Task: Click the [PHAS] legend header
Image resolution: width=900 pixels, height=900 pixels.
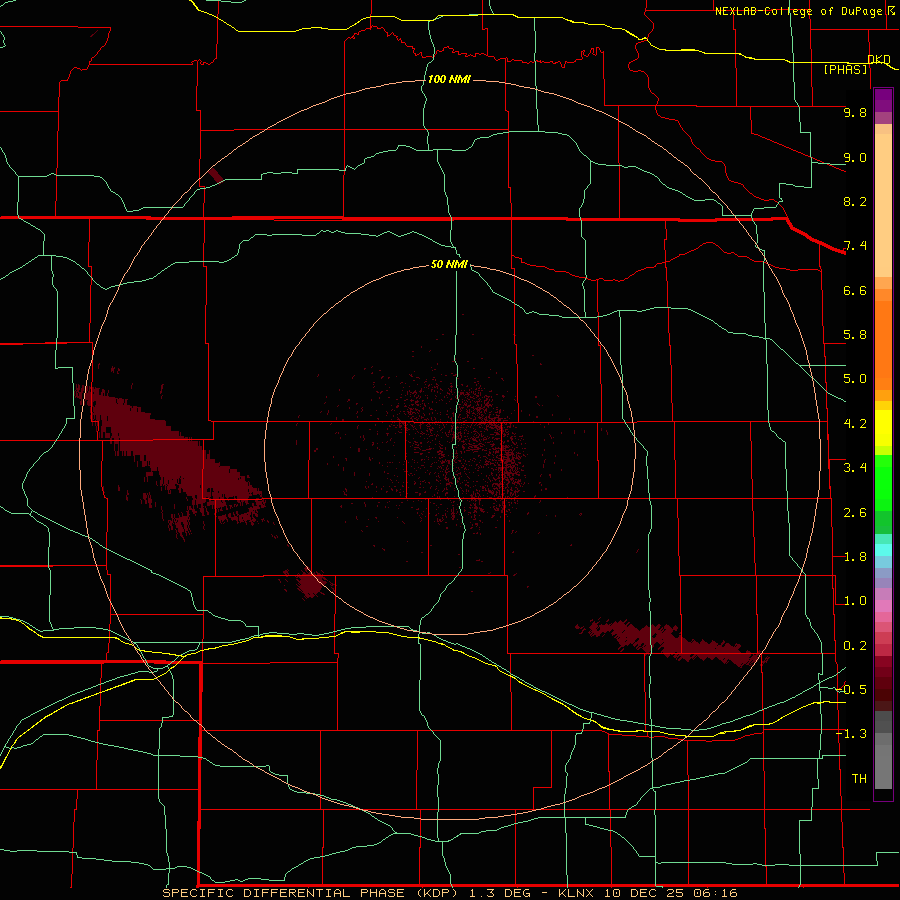Action: (x=845, y=69)
